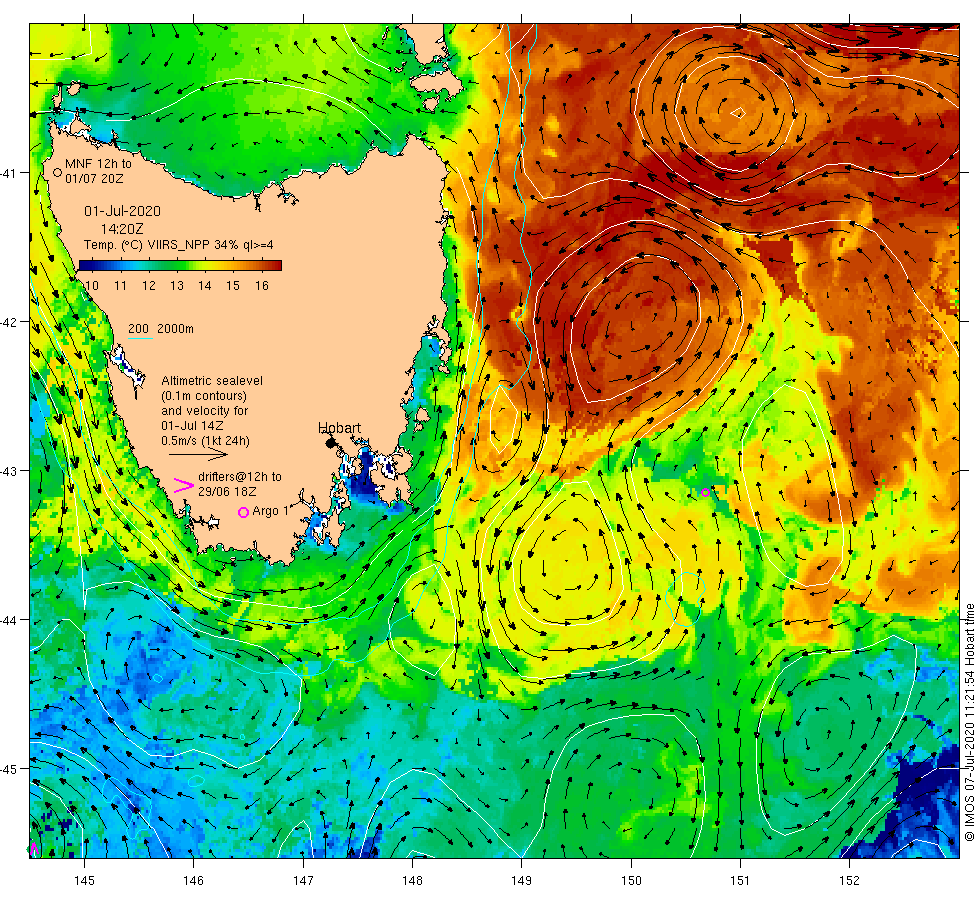Click the '01/07 20Z' MNF date text
Image resolution: width=980 pixels, height=900 pixels.
point(94,179)
